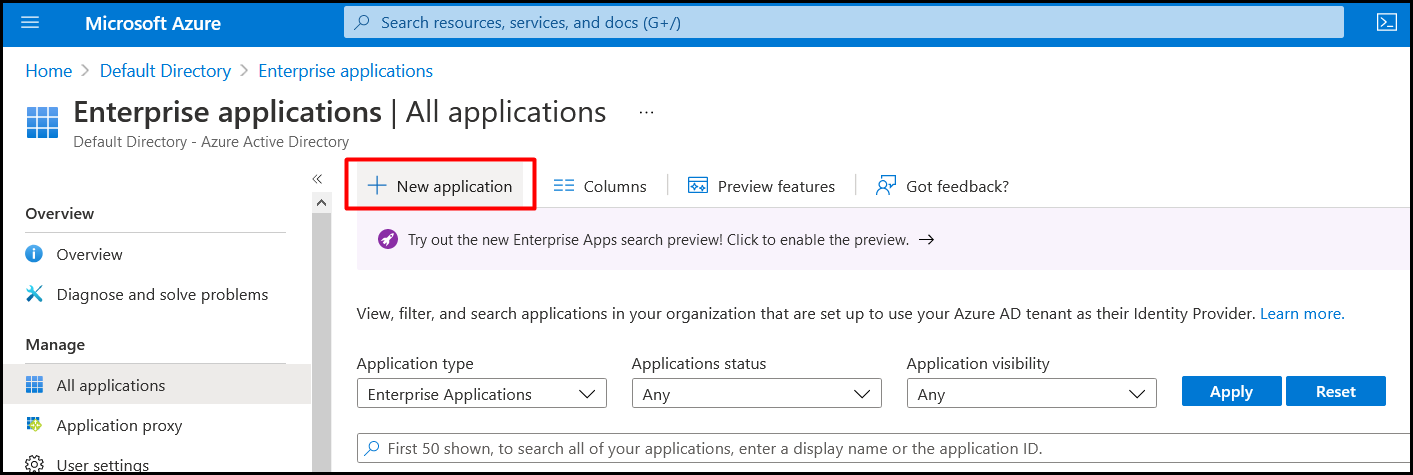
Task: Click the Enterprise applications grid icon
Action: [43, 121]
